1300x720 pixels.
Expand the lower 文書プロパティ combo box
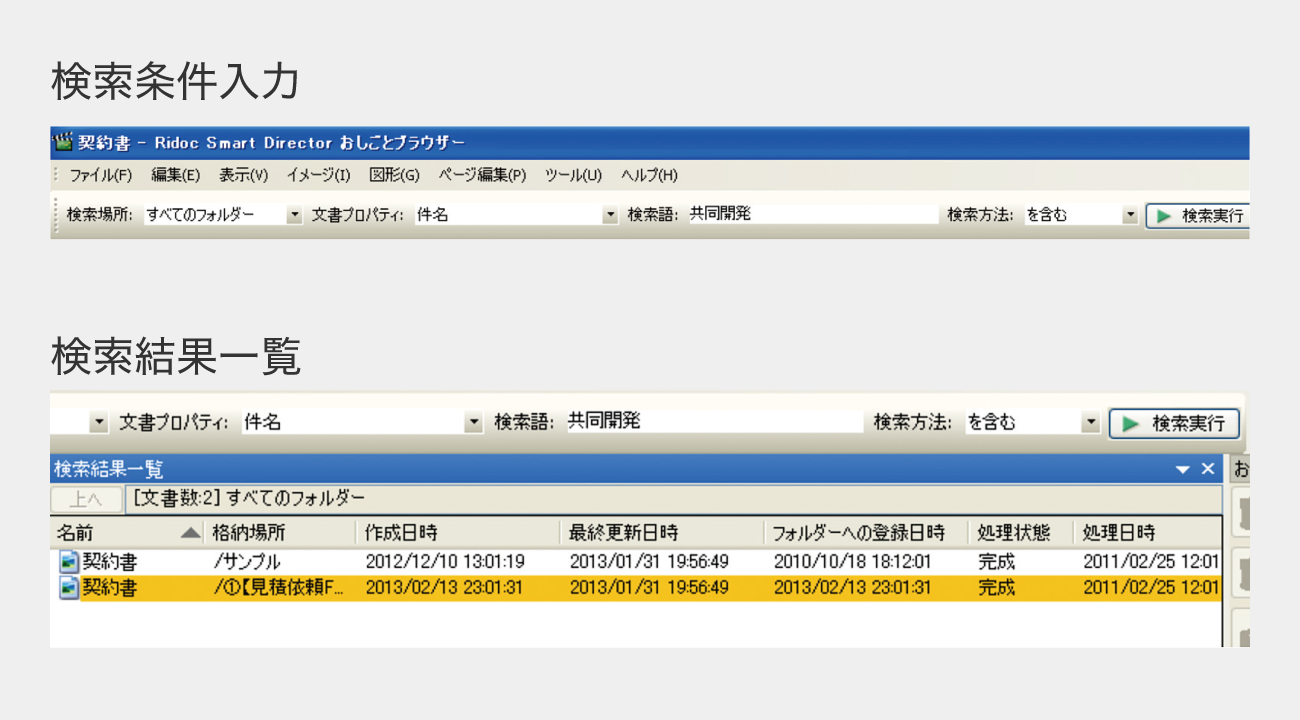[473, 422]
